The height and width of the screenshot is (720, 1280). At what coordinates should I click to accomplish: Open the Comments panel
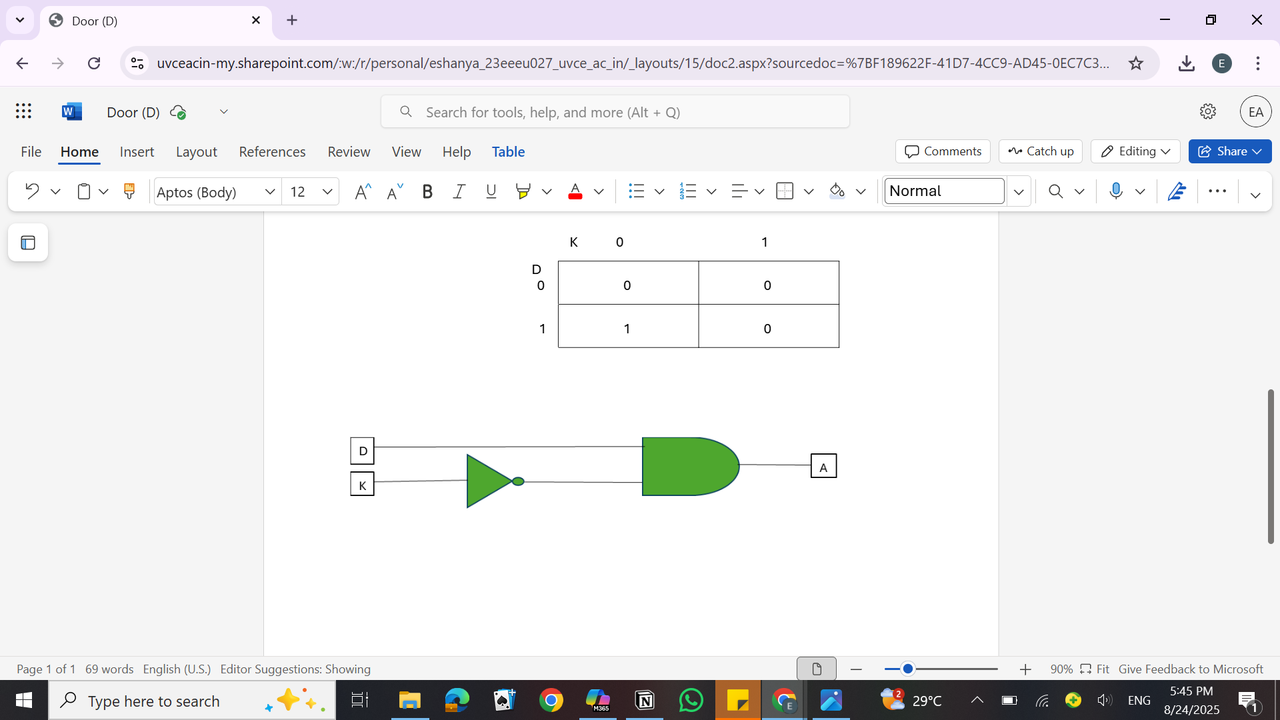[941, 151]
